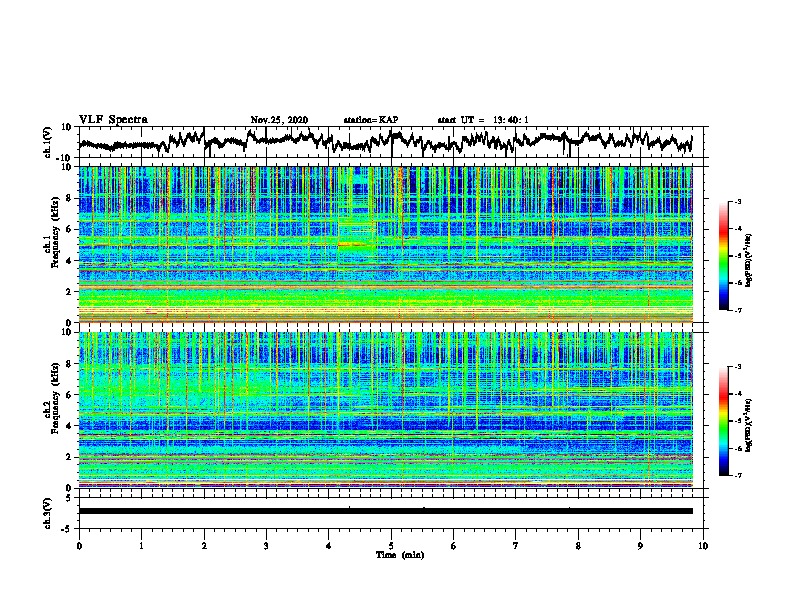Click time axis tick label "7"

[516, 546]
